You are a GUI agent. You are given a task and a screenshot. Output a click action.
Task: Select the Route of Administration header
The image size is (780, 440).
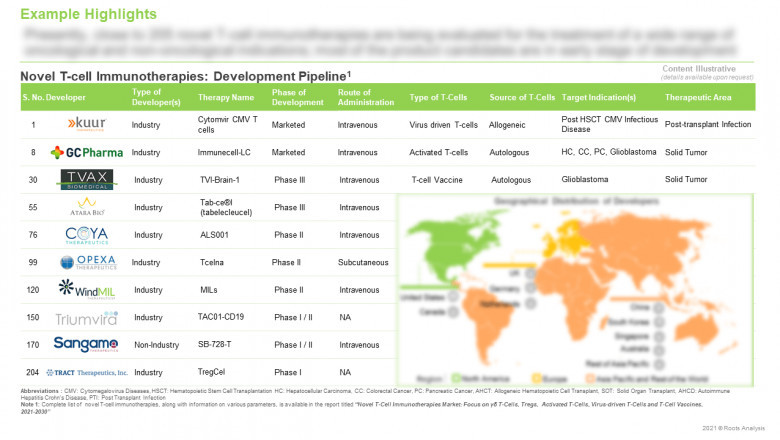point(363,97)
